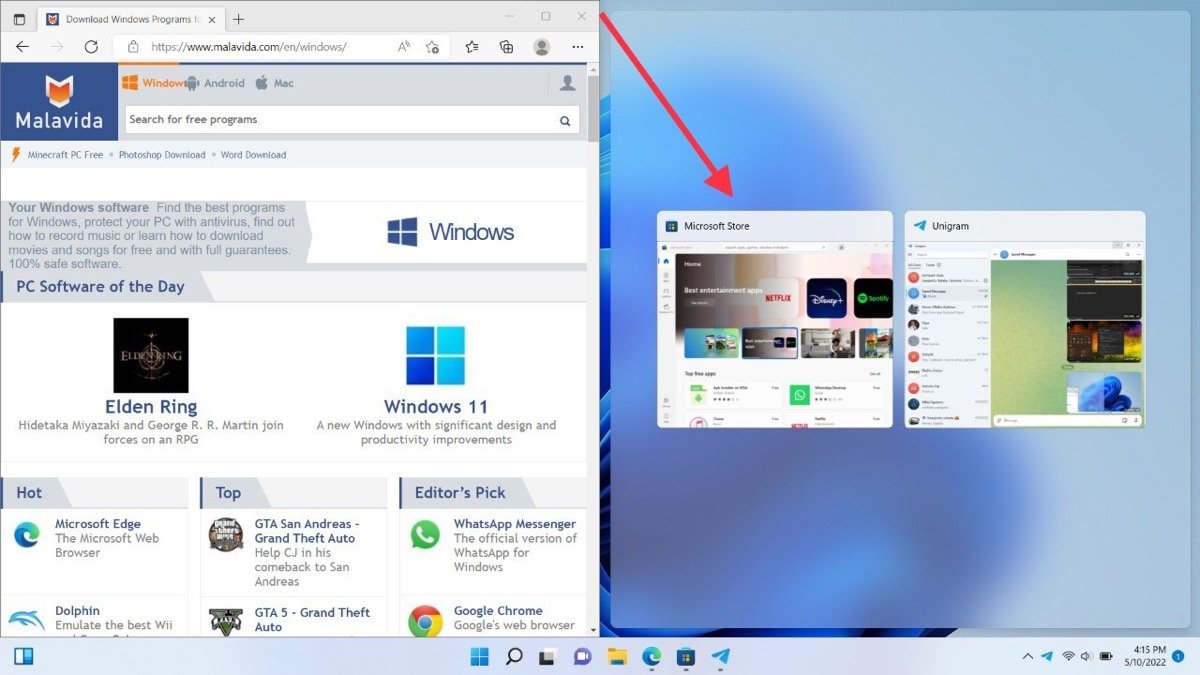Click the Google Chrome icon in Editor's Pick
This screenshot has width=1200, height=675.
[x=425, y=621]
